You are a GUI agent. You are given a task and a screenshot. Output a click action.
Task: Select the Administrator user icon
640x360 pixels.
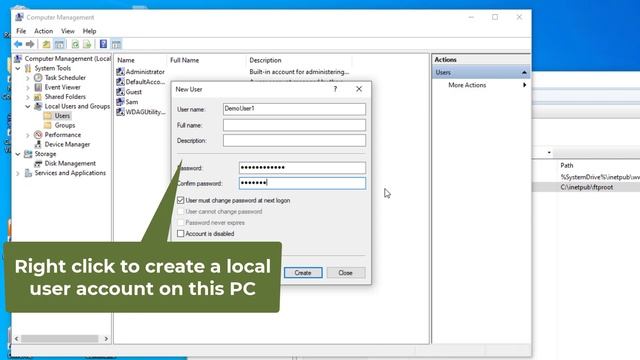[x=120, y=72]
